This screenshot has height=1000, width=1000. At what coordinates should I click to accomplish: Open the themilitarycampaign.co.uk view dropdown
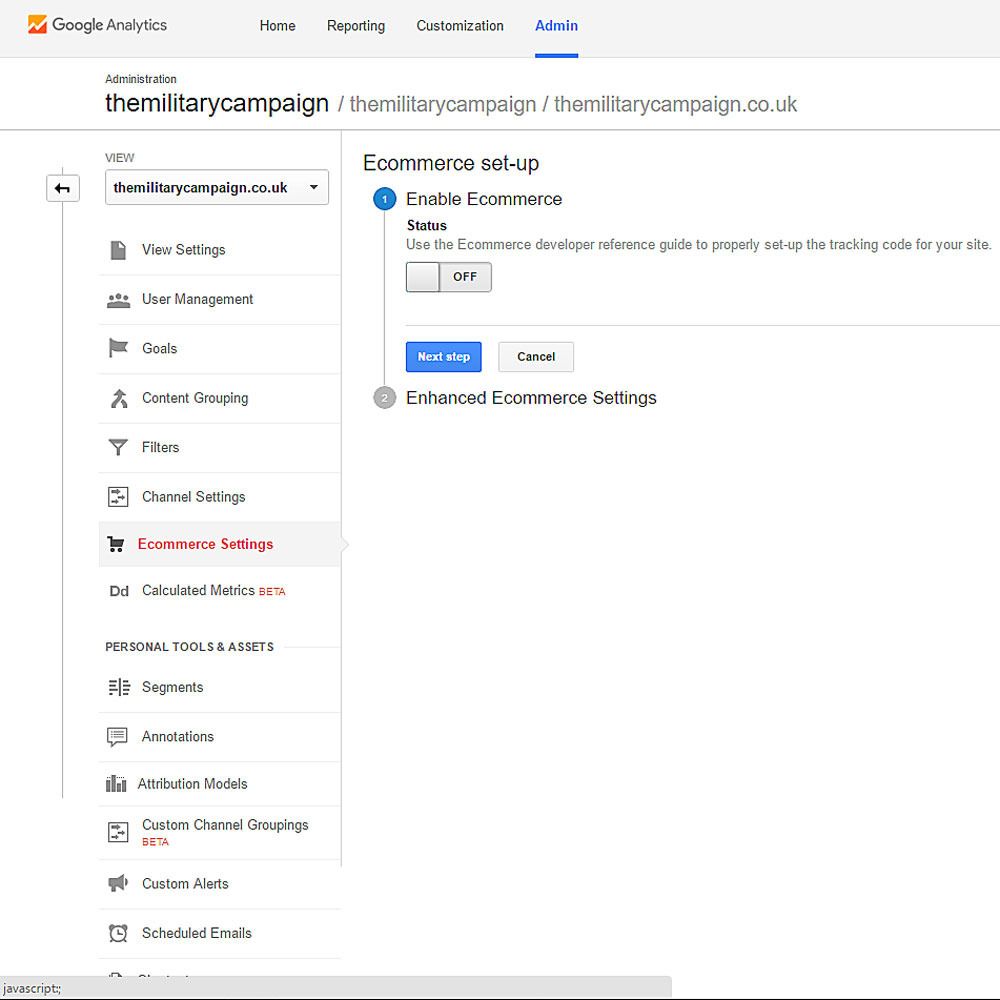tap(217, 188)
